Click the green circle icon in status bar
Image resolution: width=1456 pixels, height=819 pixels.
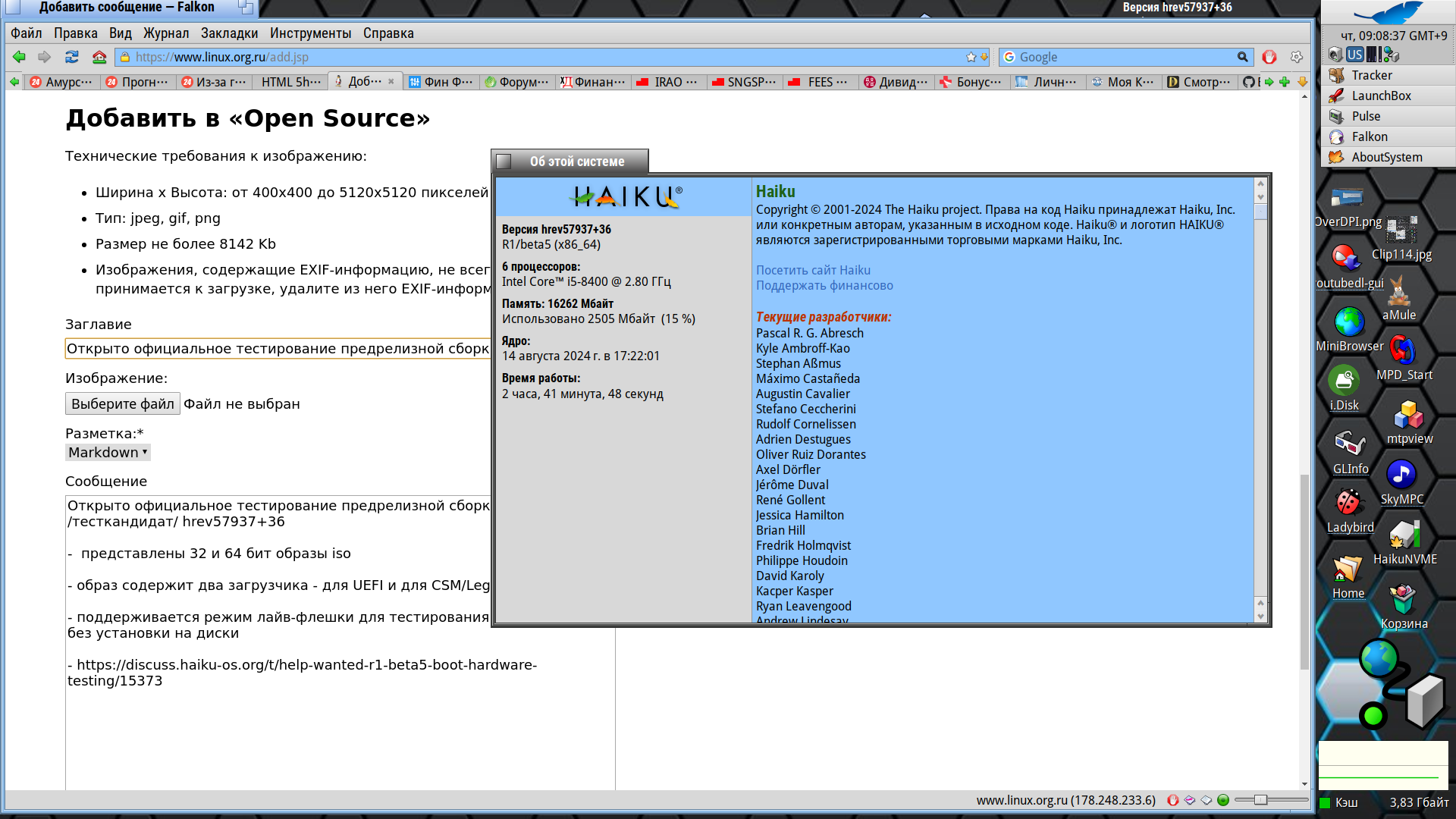coord(1223,800)
